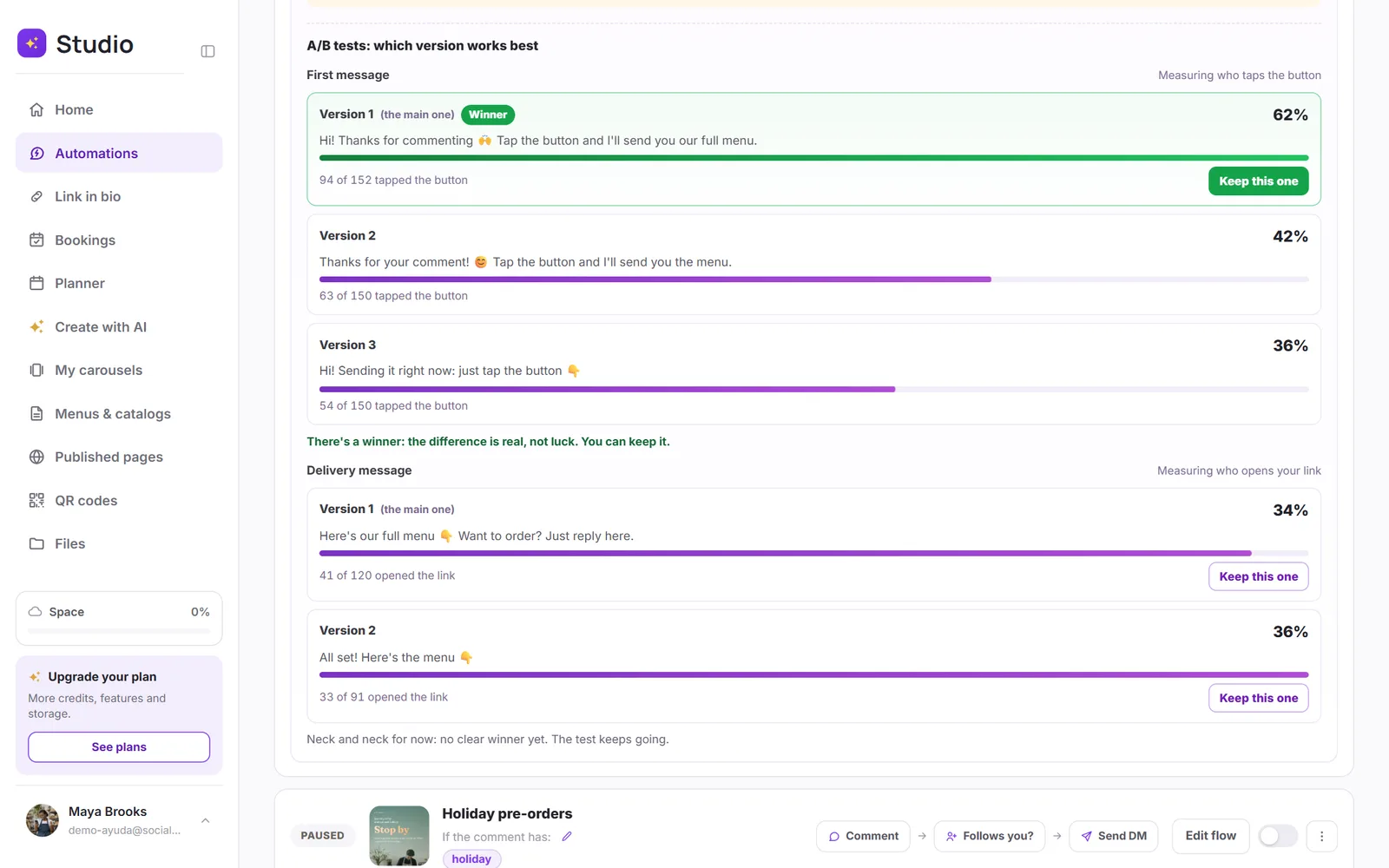This screenshot has height=868, width=1389.
Task: Click the "Upgrade your plan" heading
Action: point(102,677)
